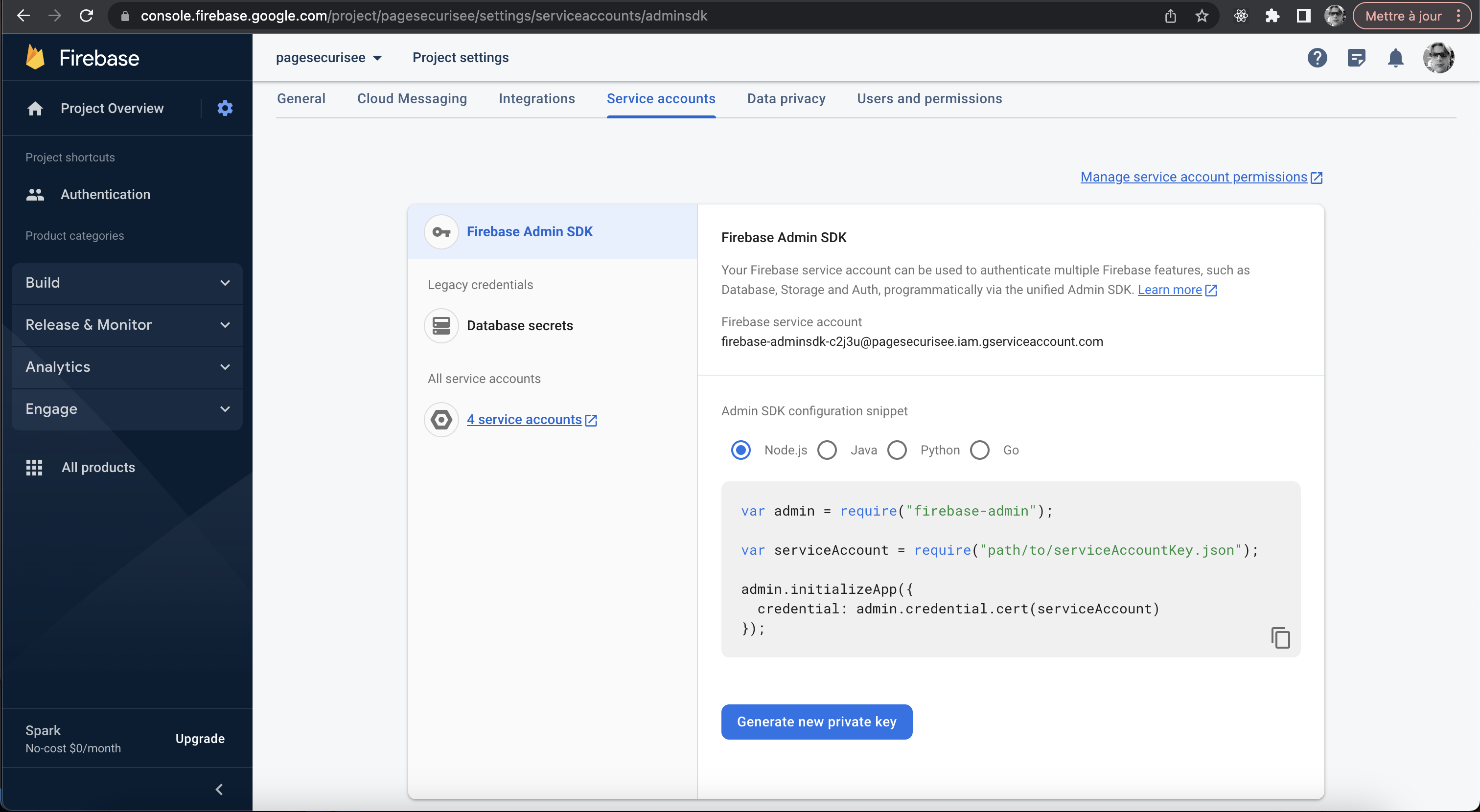The height and width of the screenshot is (812, 1480).
Task: Select the Python radio button
Action: pyautogui.click(x=897, y=450)
